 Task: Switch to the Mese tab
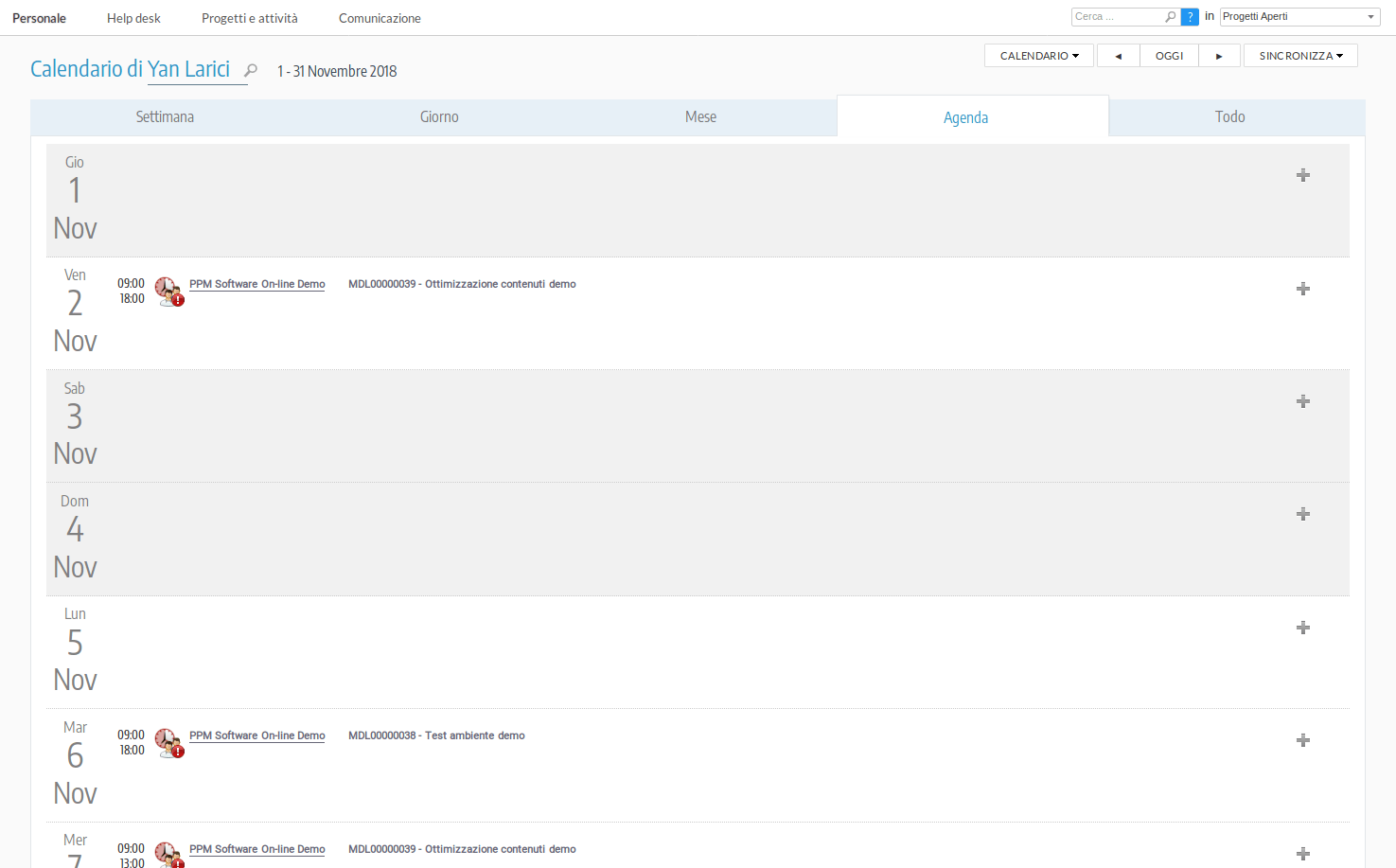pos(700,117)
